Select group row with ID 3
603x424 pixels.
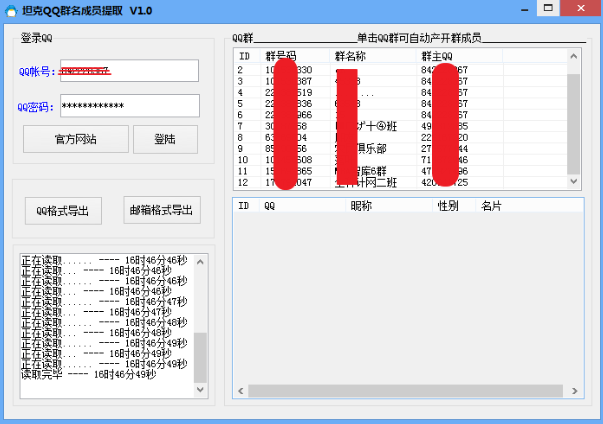400,81
